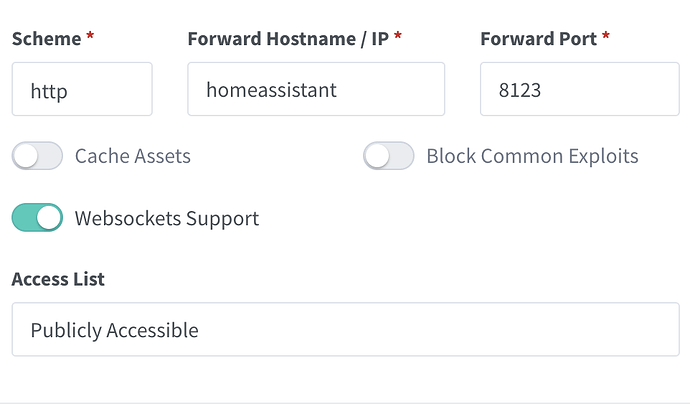Select the Publicly Accessible option text
The height and width of the screenshot is (408, 690).
114,330
